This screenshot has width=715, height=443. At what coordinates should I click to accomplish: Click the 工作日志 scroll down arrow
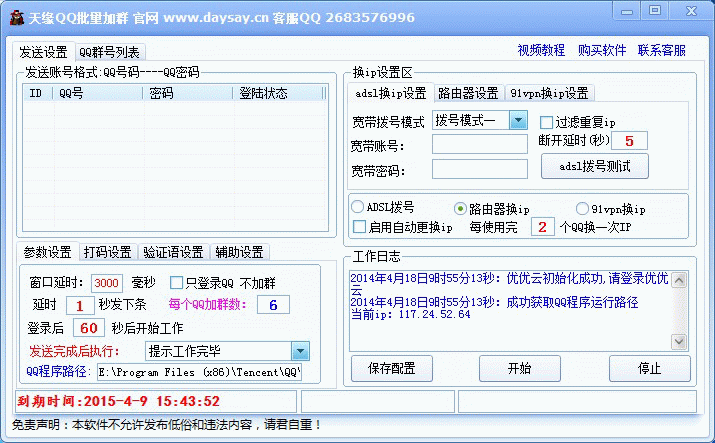pyautogui.click(x=679, y=341)
